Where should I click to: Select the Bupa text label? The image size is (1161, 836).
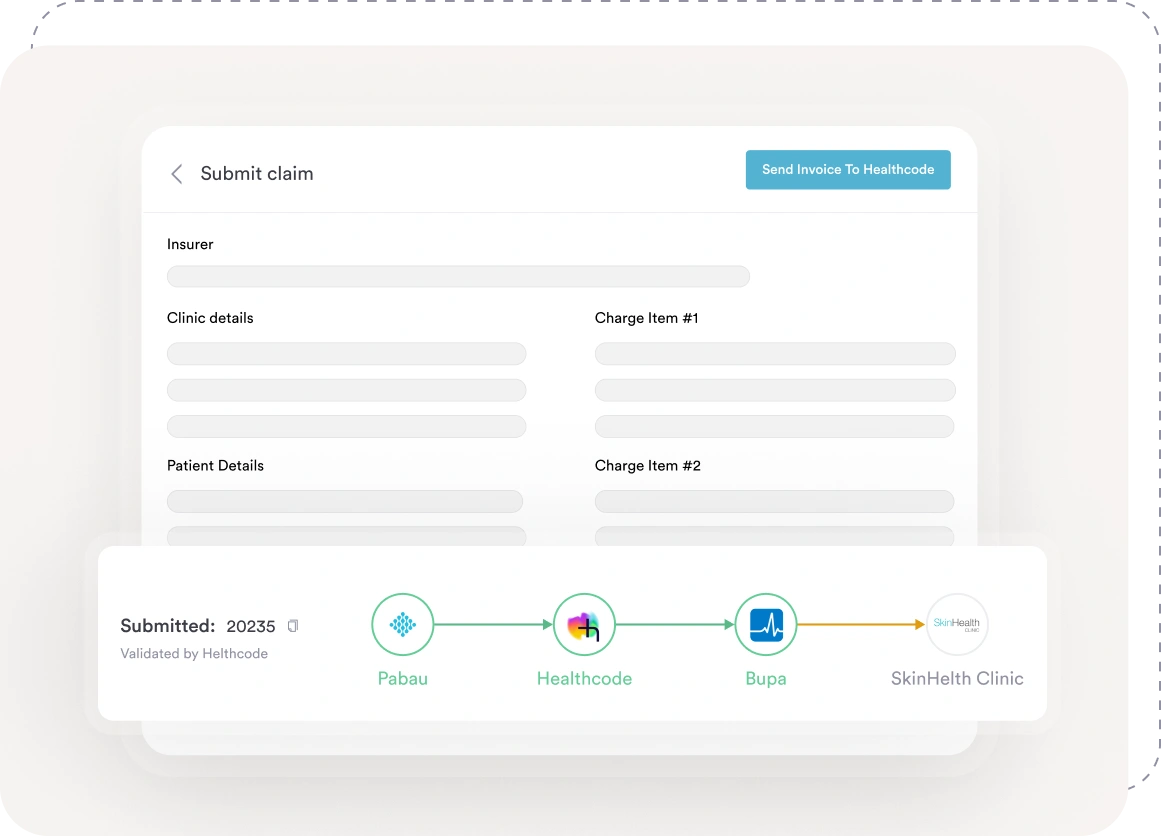[x=765, y=679]
